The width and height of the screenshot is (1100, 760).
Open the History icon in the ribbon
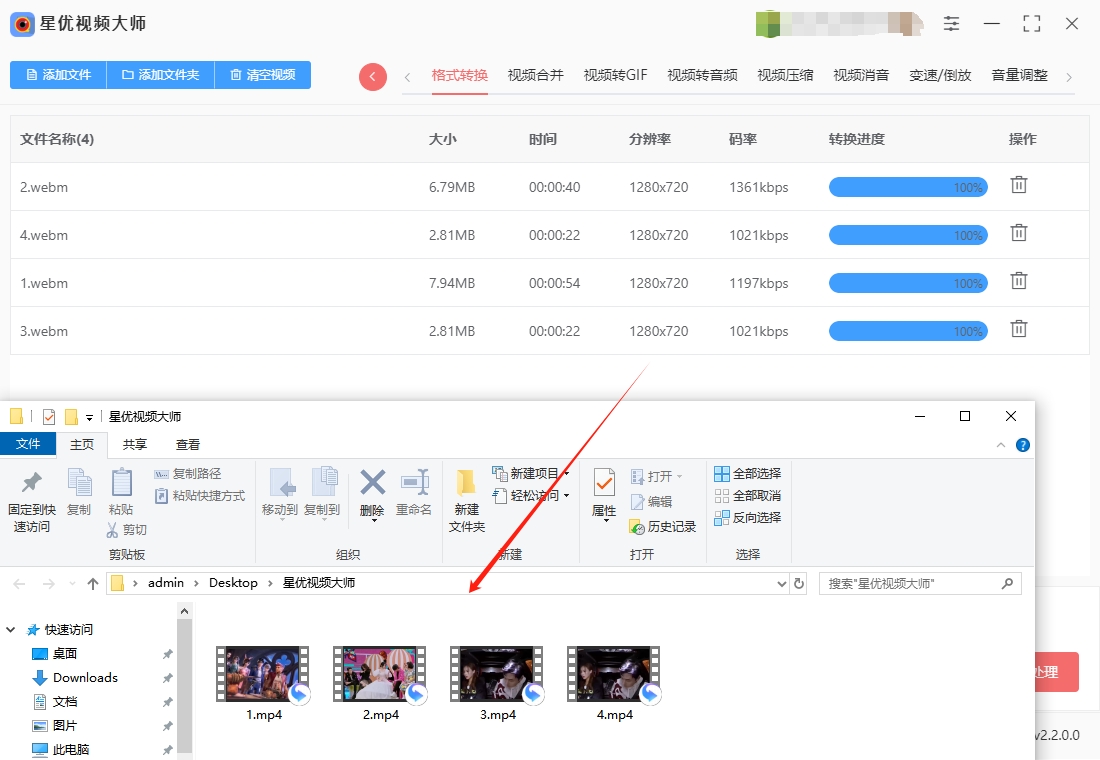coord(637,527)
